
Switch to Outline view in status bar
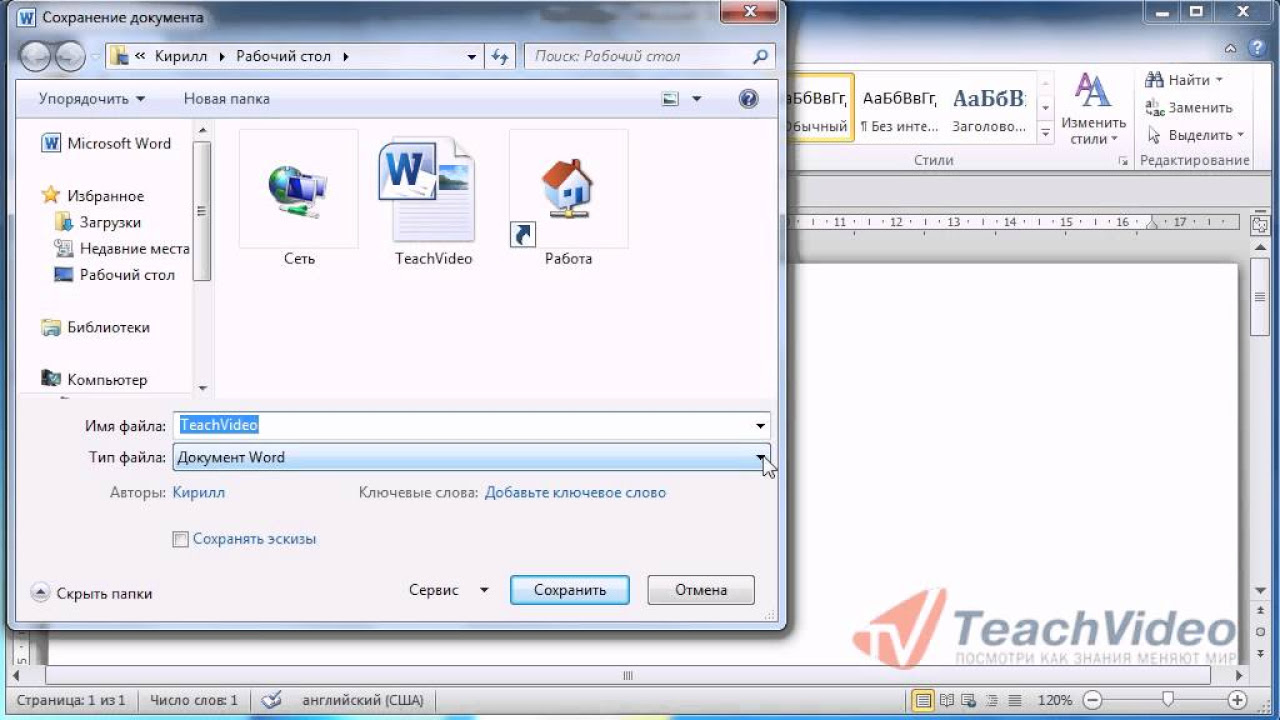[992, 701]
